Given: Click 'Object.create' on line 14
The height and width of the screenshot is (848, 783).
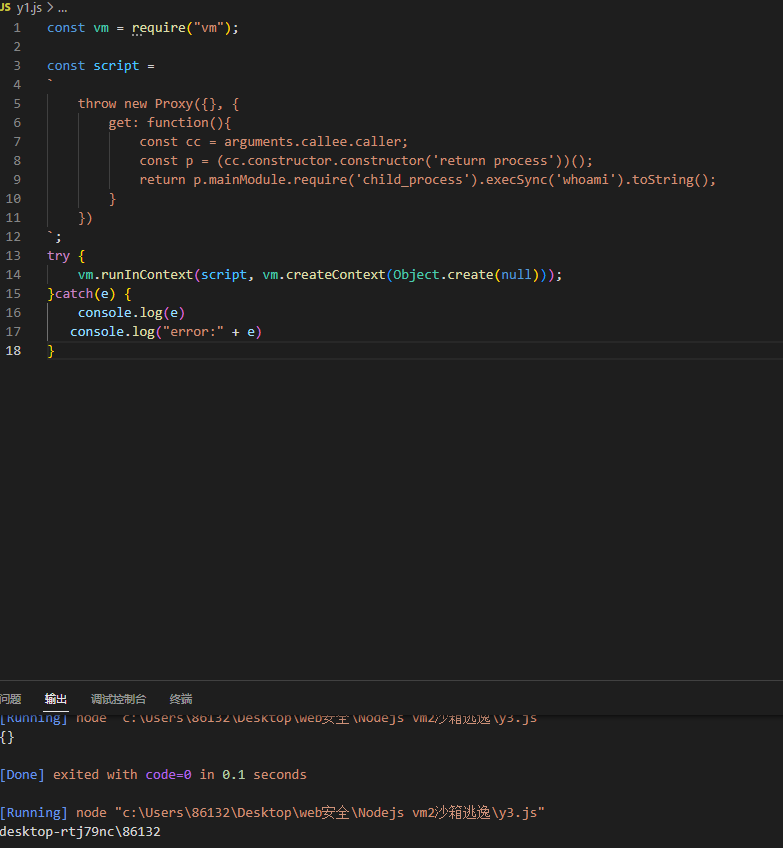Looking at the screenshot, I should (443, 275).
